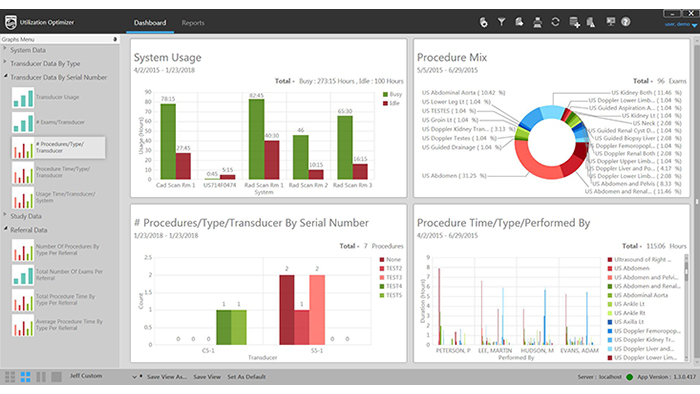Open Total dropdown in # Procedures/Type/Transducer chart
700x394 pixels.
coord(349,246)
